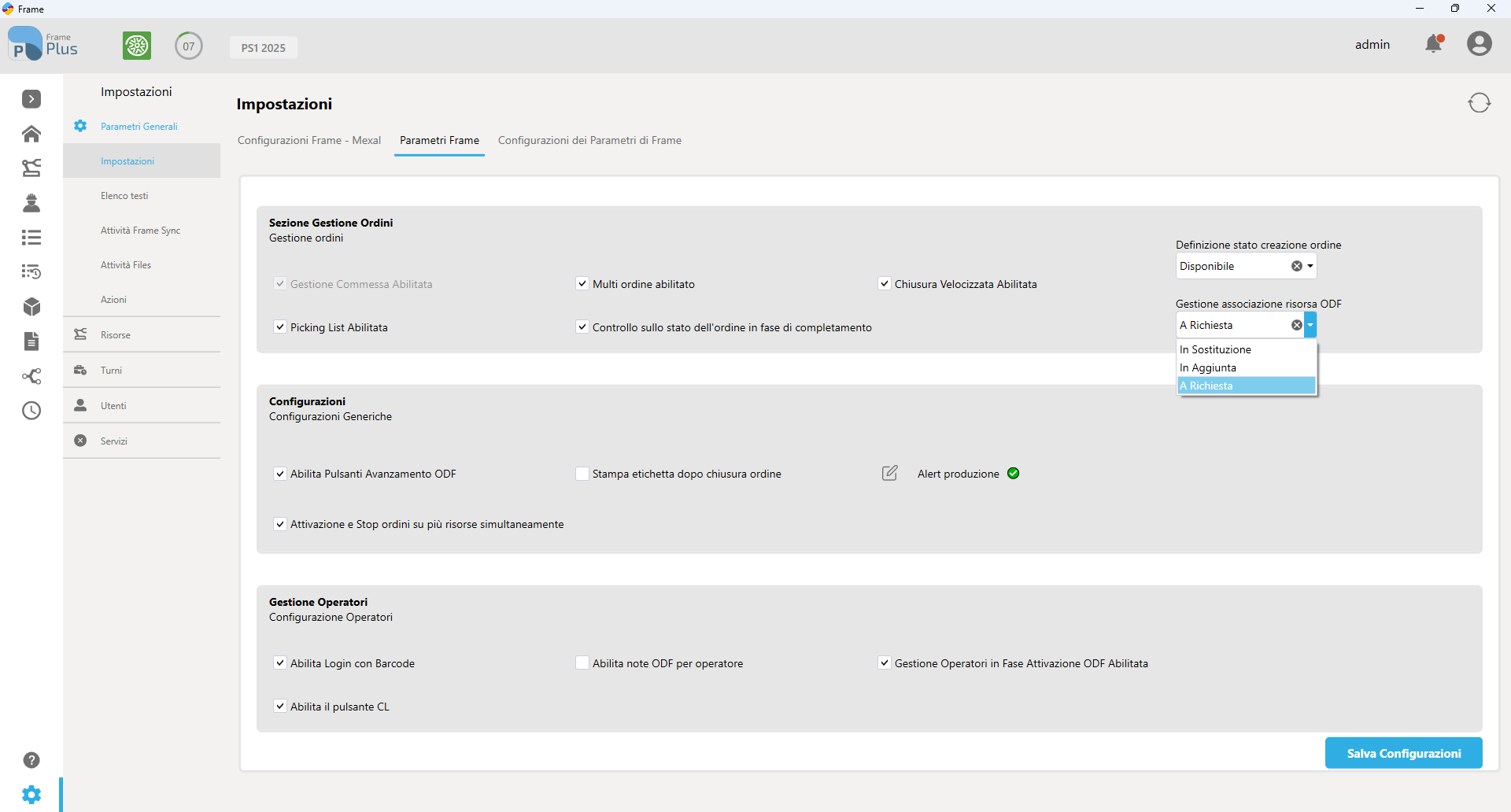This screenshot has height=812, width=1511.
Task: Toggle Gestione Operatori in Fase Attivazione ODF
Action: click(885, 663)
